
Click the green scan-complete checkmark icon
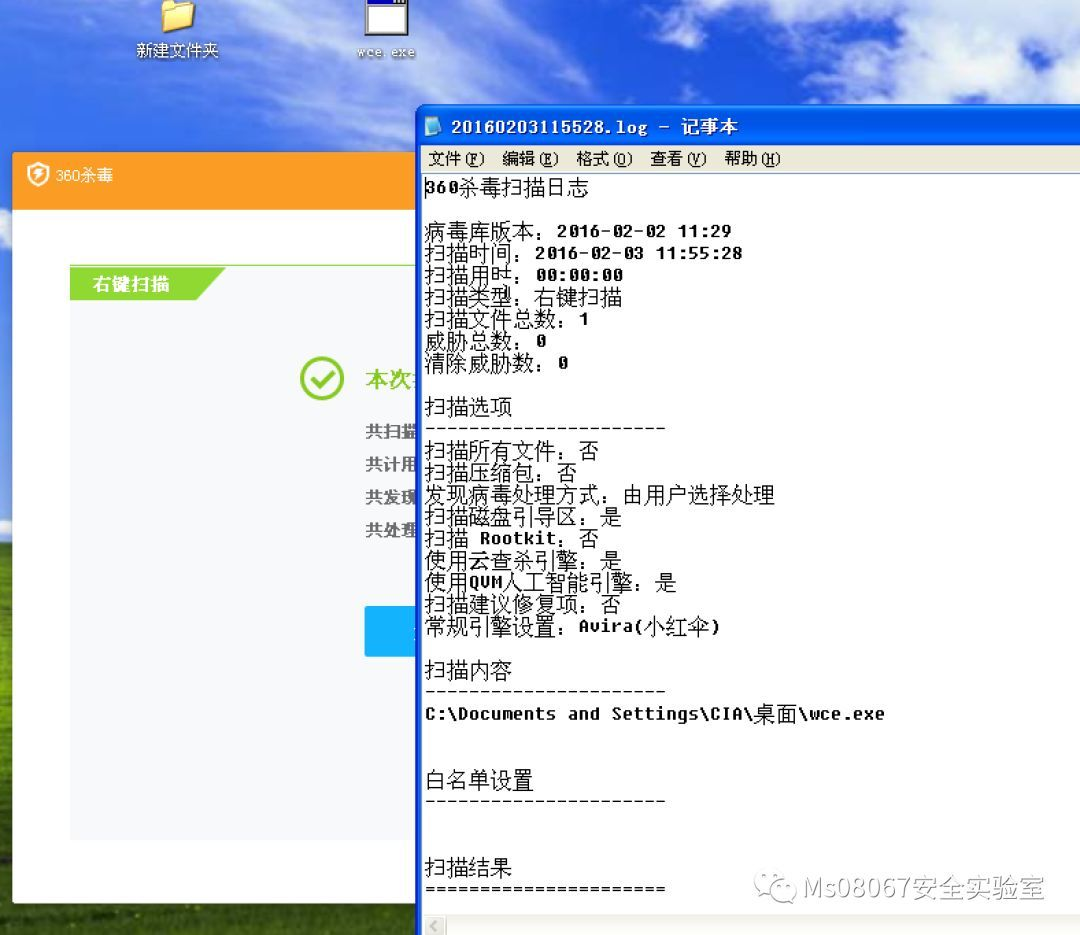click(x=320, y=379)
